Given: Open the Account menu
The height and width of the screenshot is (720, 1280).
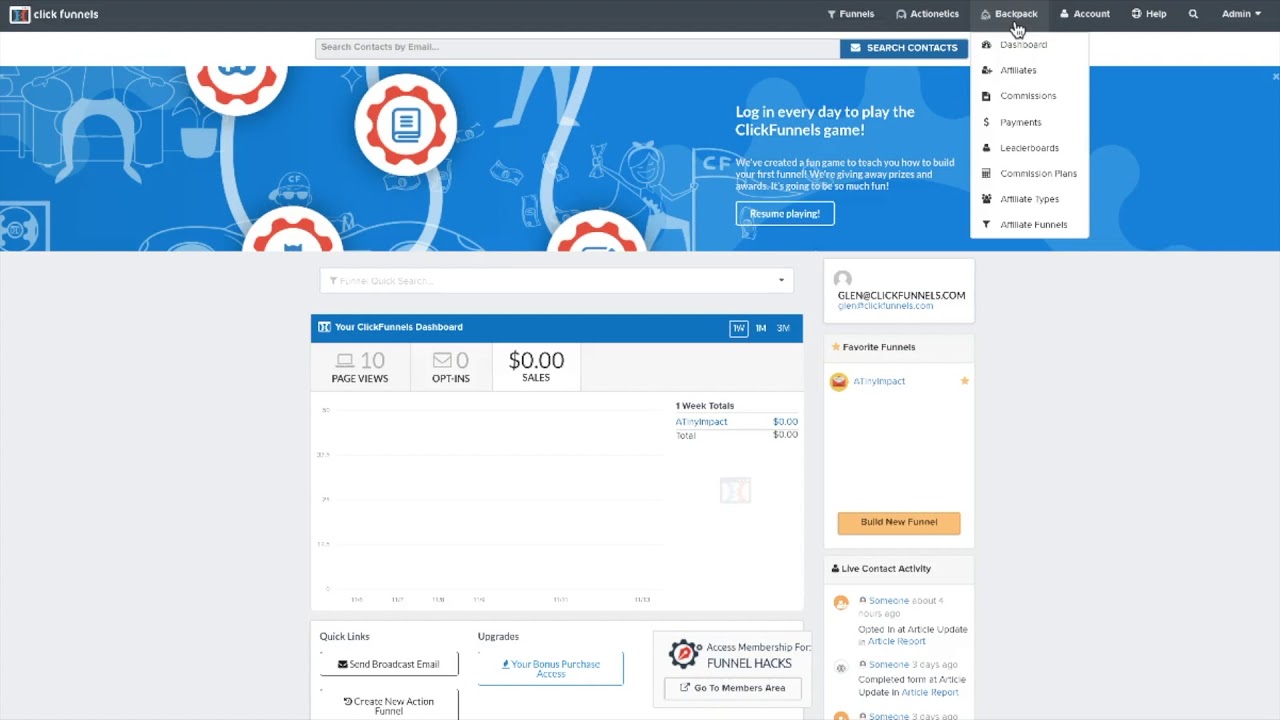Looking at the screenshot, I should click(x=1085, y=14).
